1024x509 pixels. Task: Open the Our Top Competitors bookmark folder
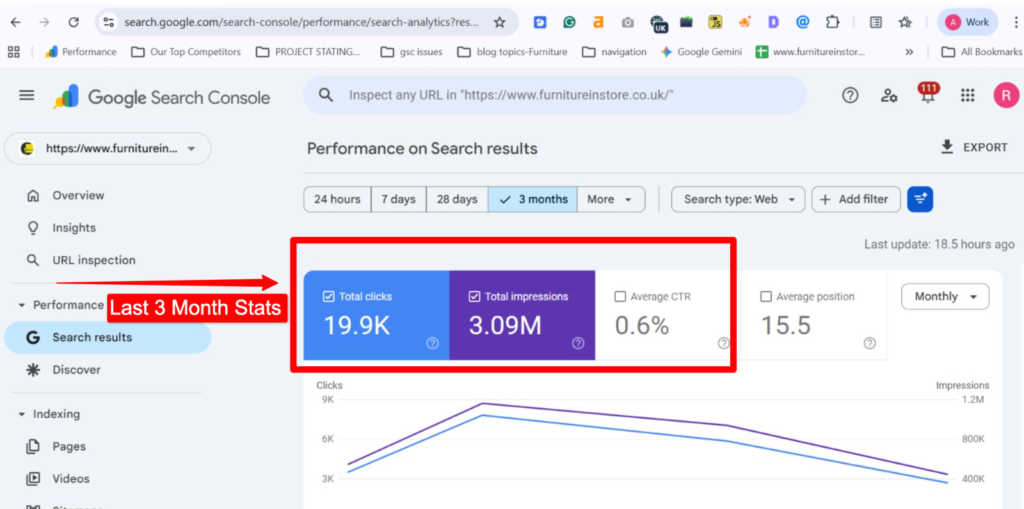(186, 52)
